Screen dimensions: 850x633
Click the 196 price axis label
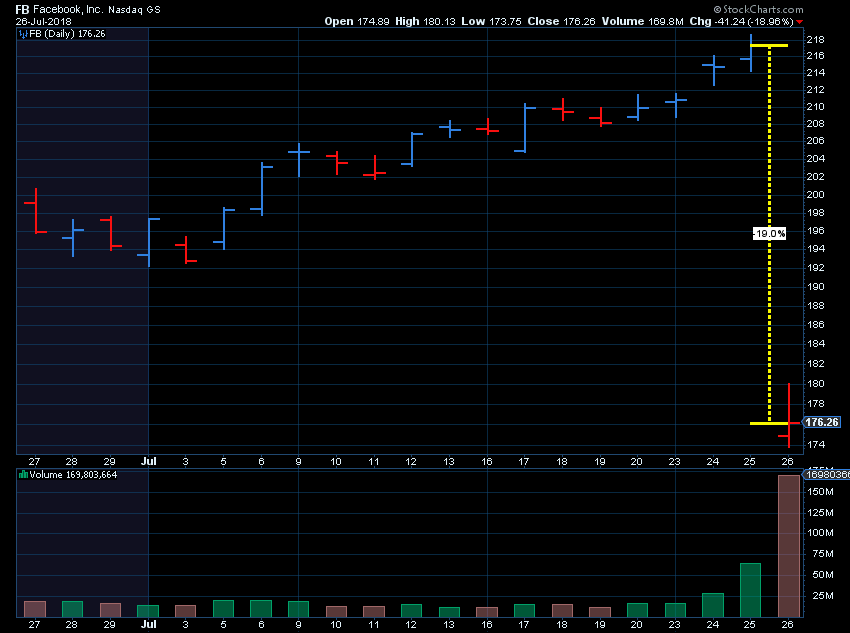tap(815, 231)
